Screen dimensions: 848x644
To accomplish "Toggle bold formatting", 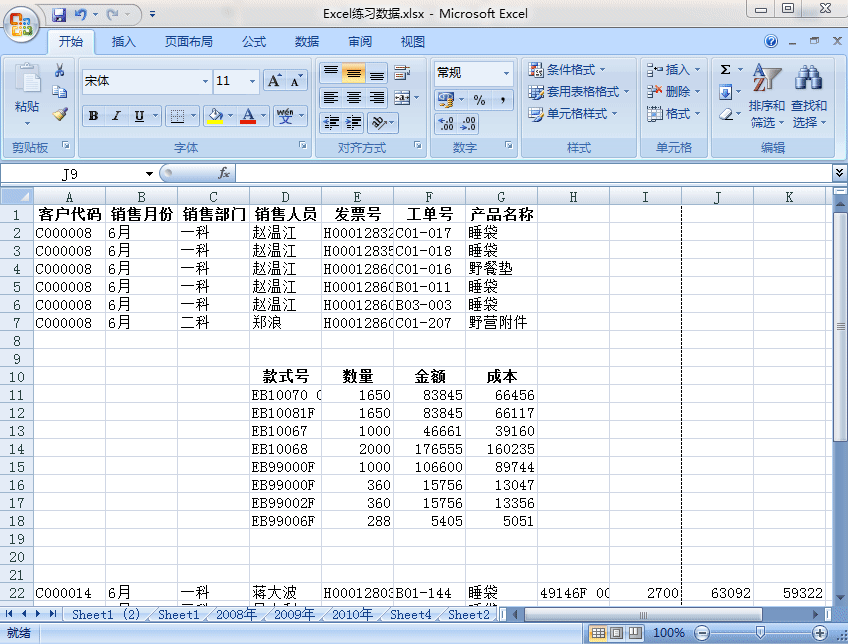I will [94, 115].
